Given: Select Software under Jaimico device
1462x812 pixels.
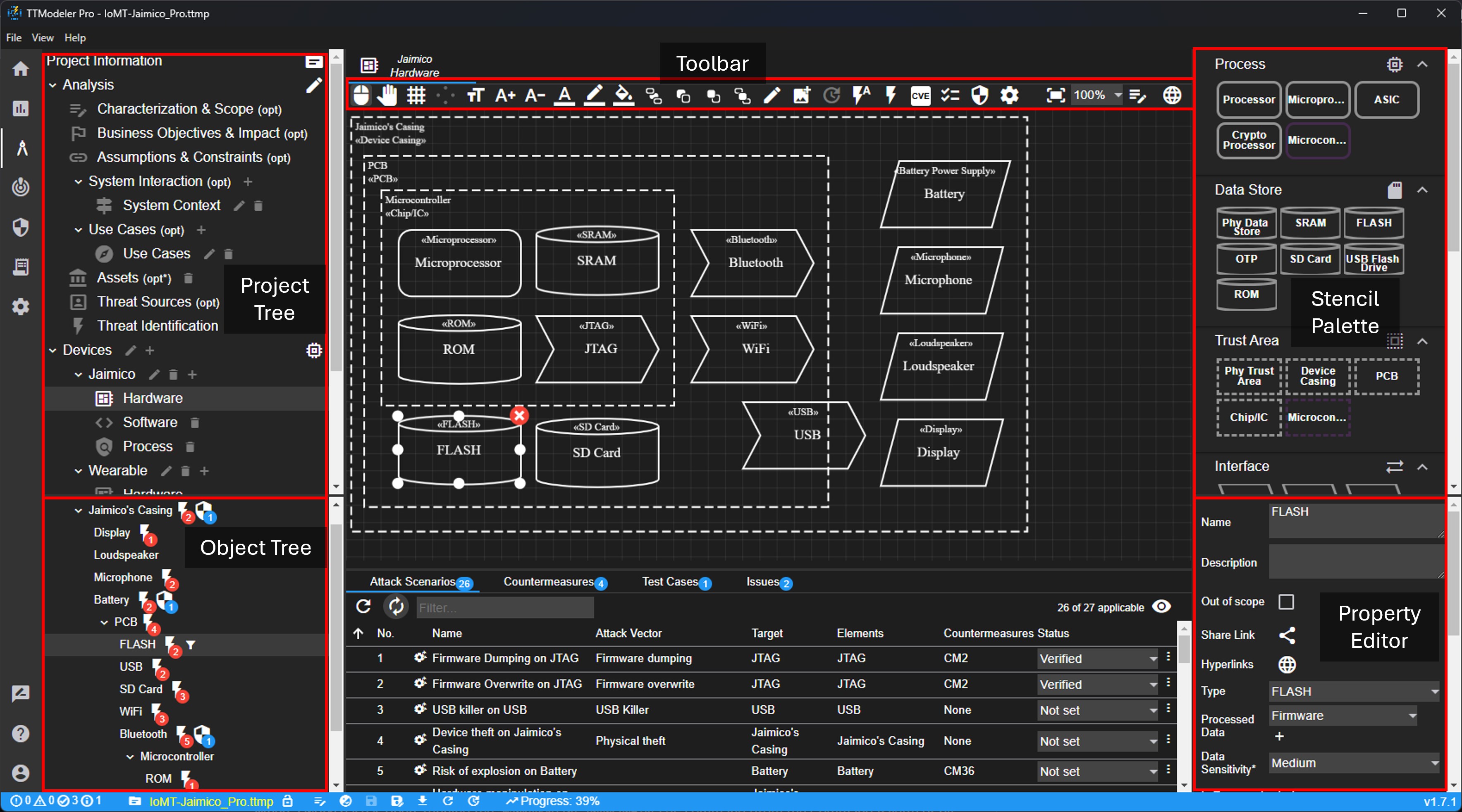Looking at the screenshot, I should (x=150, y=422).
